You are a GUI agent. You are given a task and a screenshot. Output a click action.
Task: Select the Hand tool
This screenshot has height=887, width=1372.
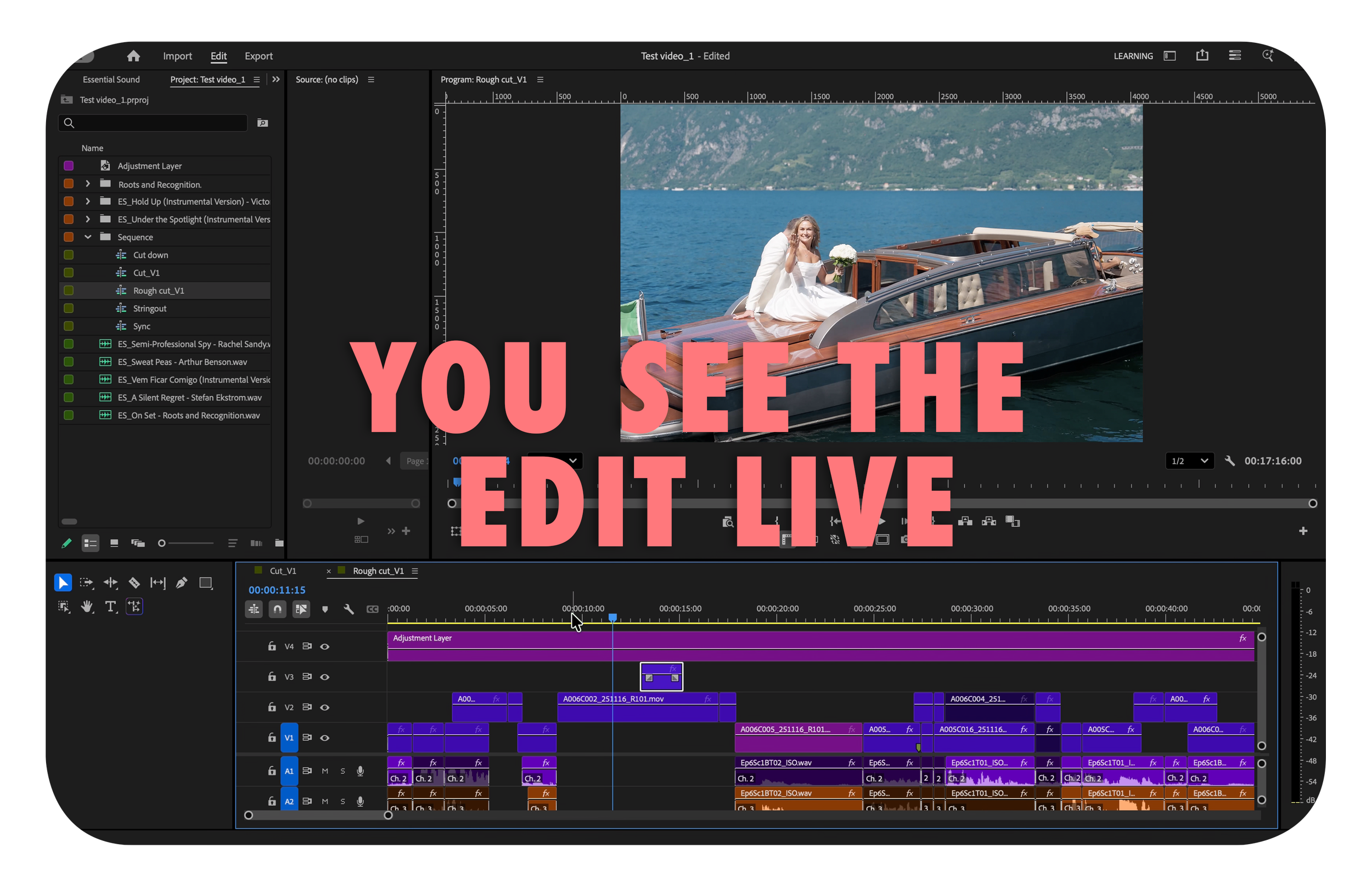click(x=87, y=607)
